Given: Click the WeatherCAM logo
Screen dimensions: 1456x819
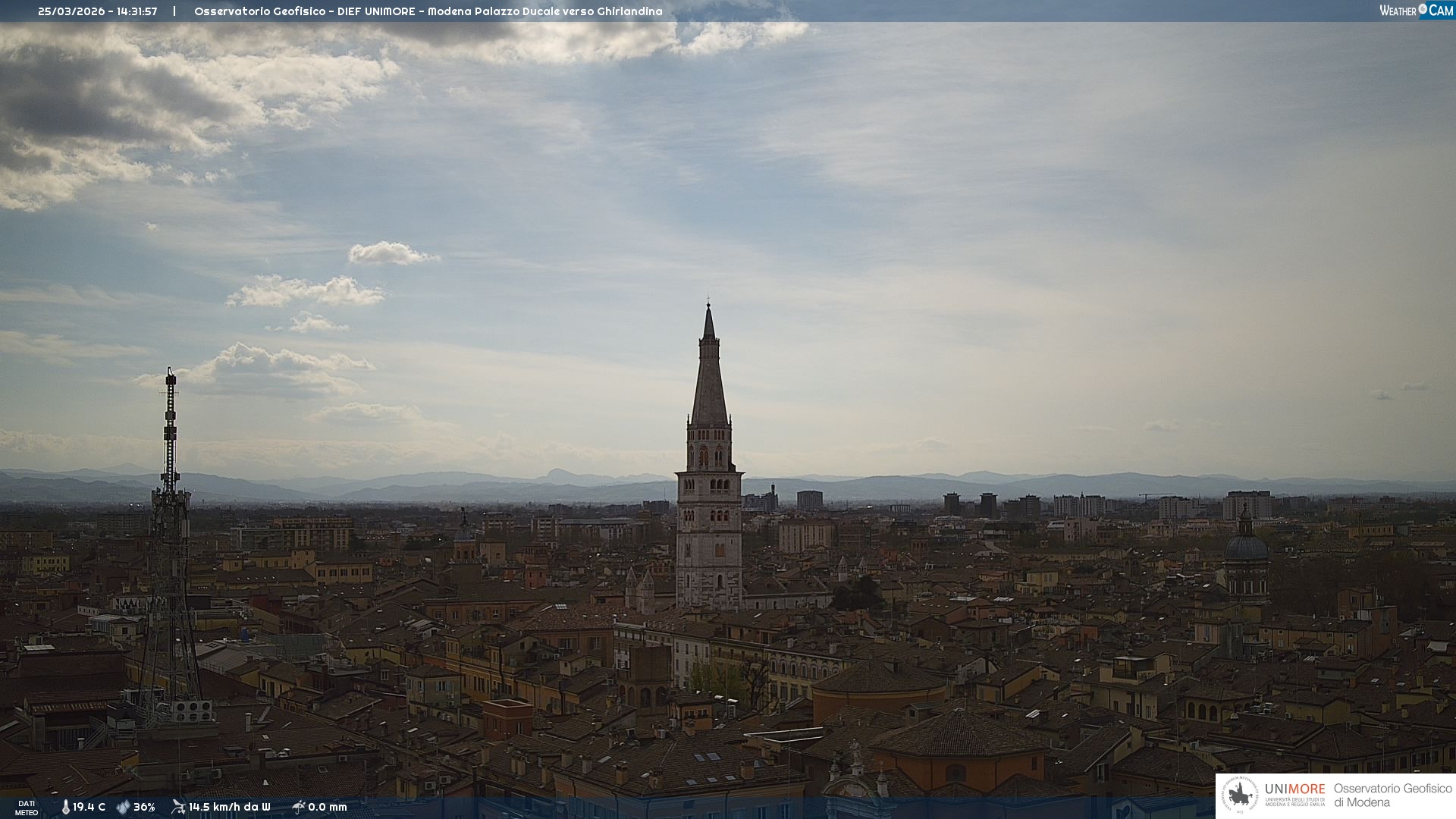Looking at the screenshot, I should tap(1416, 11).
